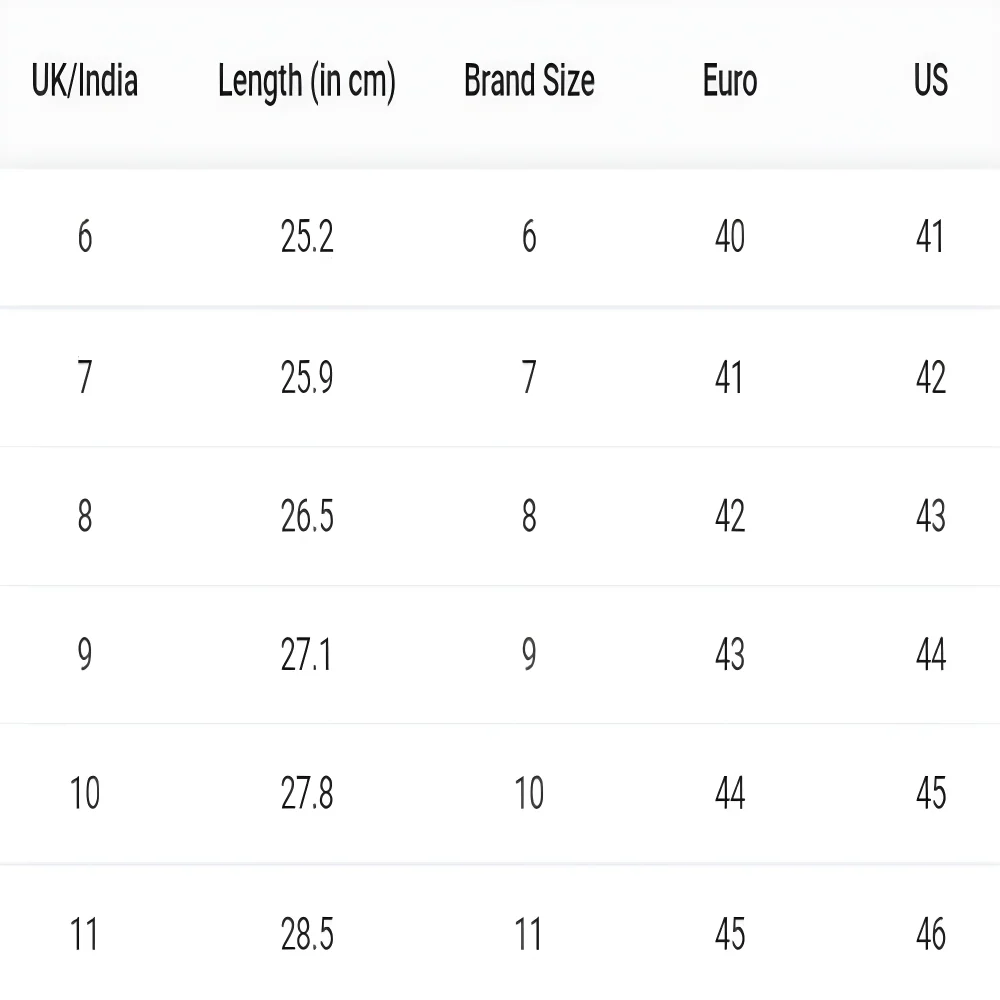
Task: Select the US column header
Action: pos(930,81)
